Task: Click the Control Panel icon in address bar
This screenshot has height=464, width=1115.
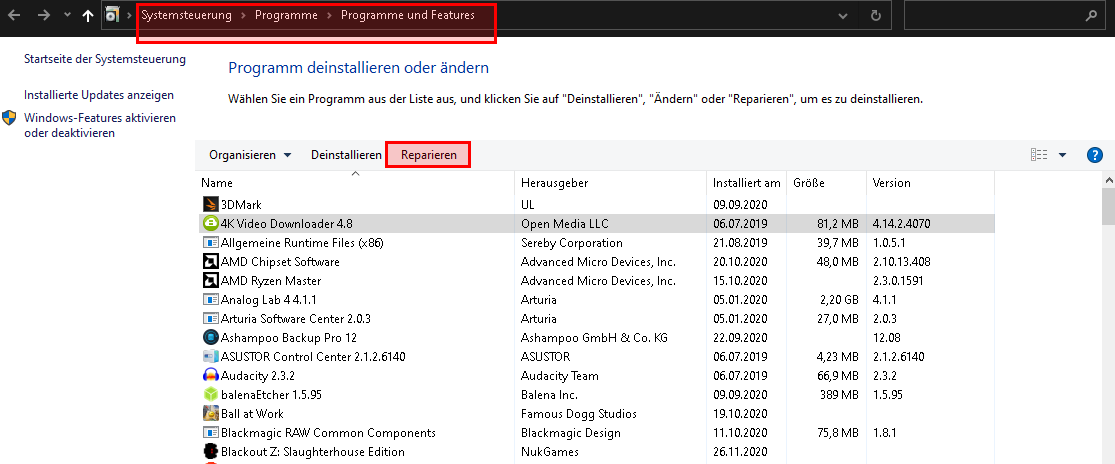Action: click(x=112, y=15)
